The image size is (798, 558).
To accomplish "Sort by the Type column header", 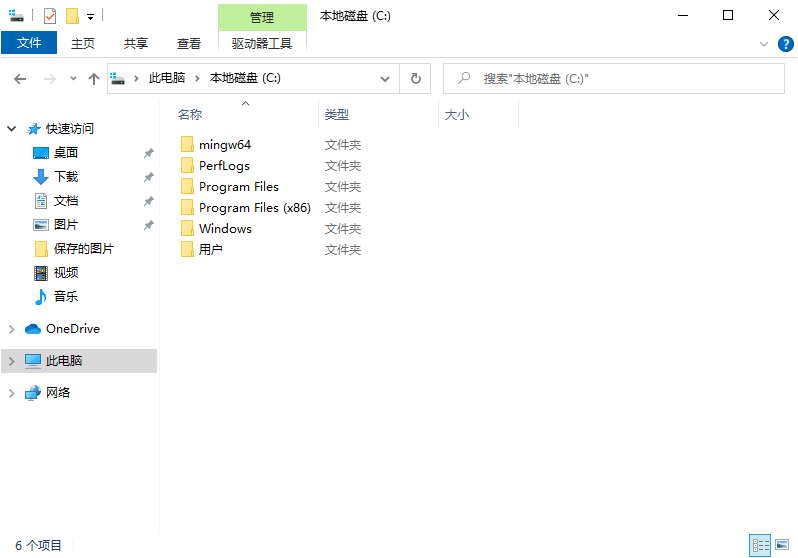I will 337,115.
